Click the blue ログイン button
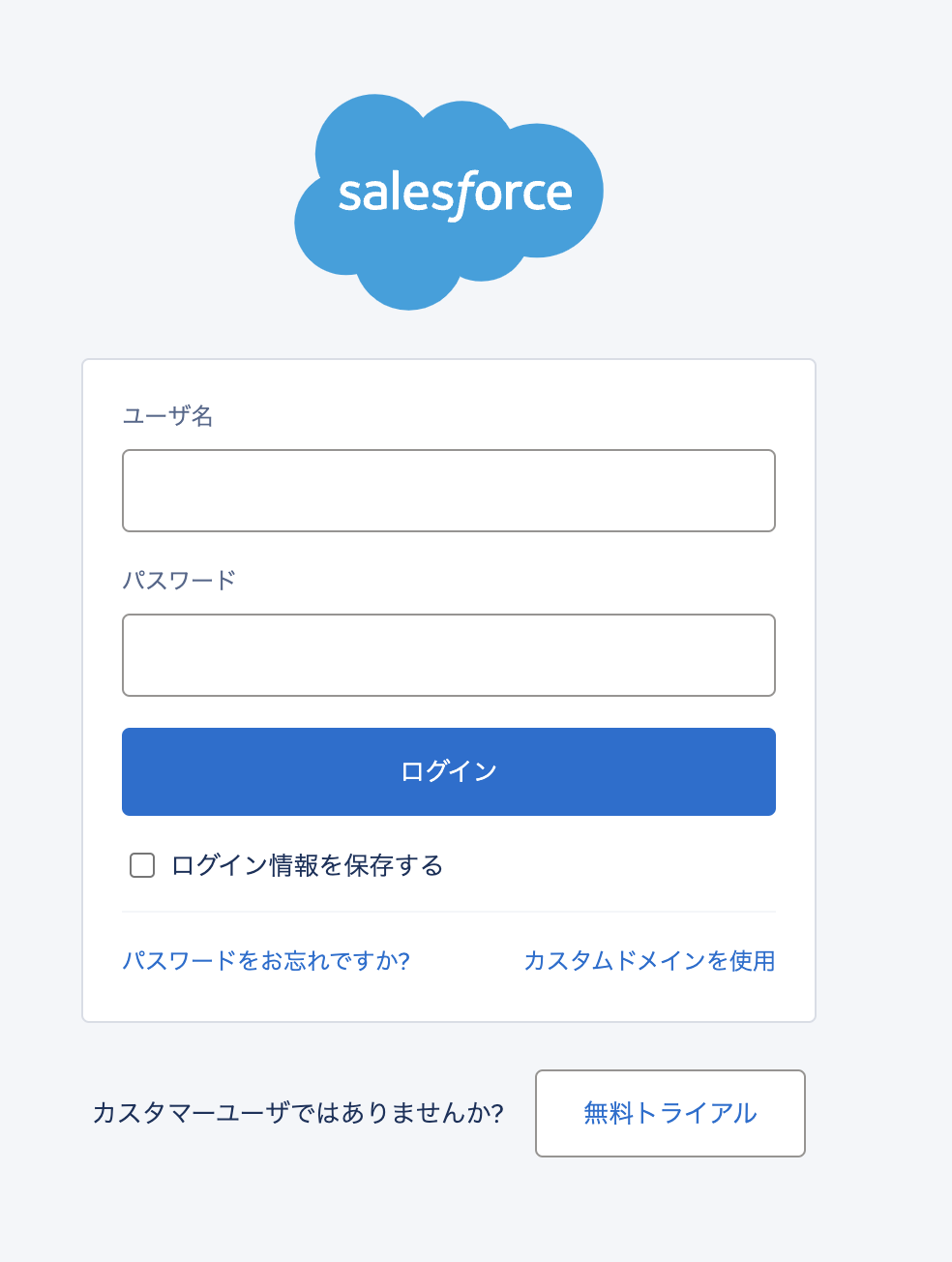This screenshot has height=1262, width=952. pos(449,771)
